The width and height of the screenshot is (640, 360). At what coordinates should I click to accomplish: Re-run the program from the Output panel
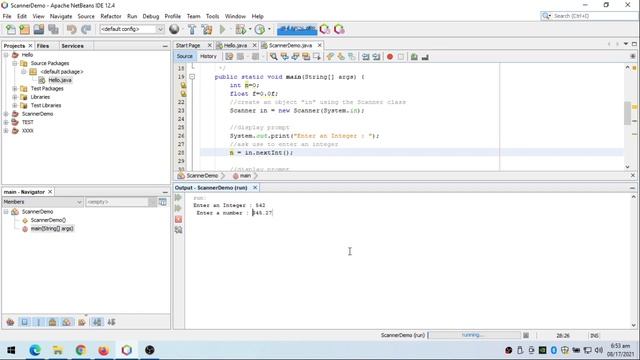(x=178, y=198)
